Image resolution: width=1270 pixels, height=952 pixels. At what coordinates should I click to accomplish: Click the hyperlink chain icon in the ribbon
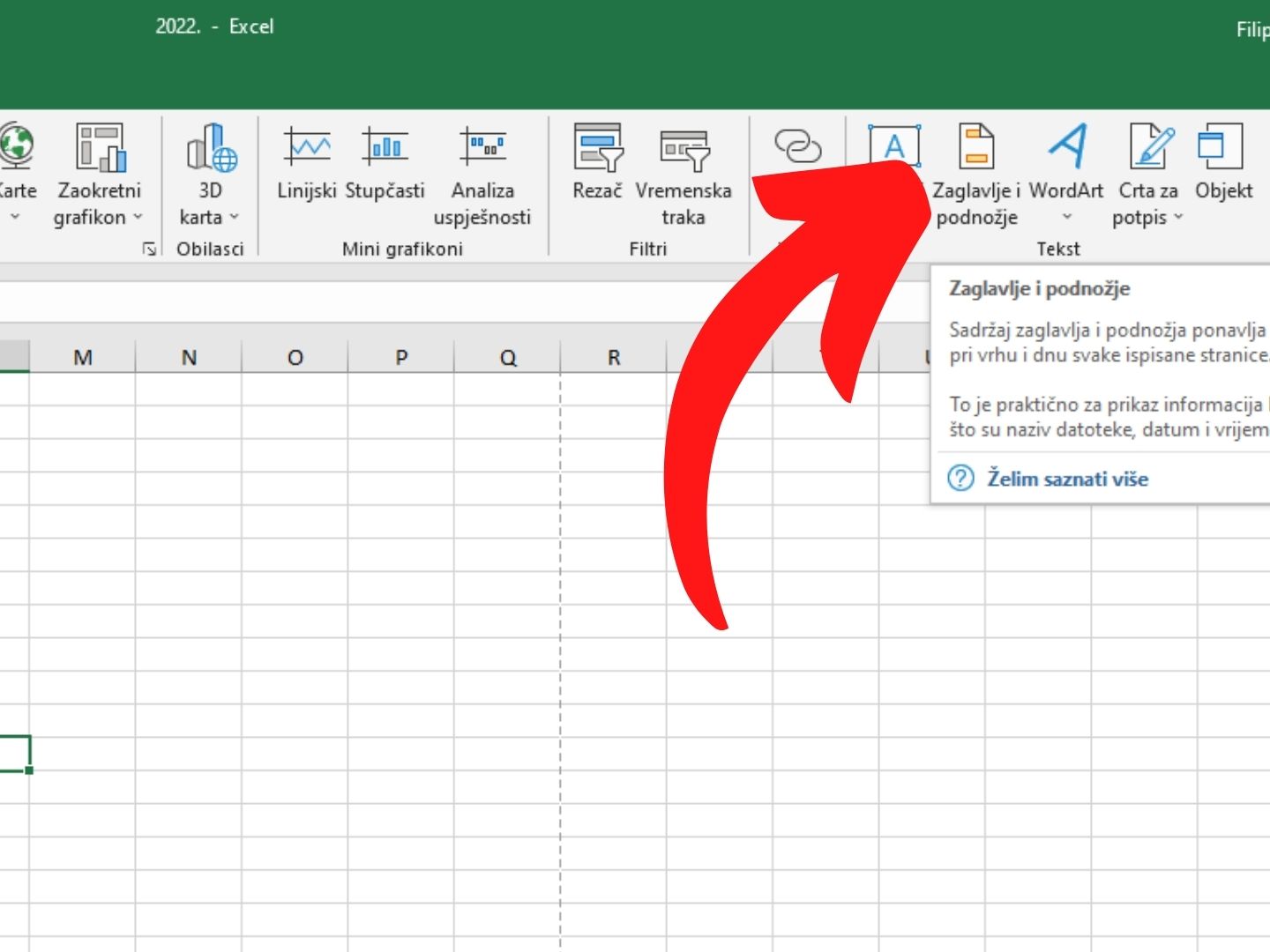coord(797,146)
